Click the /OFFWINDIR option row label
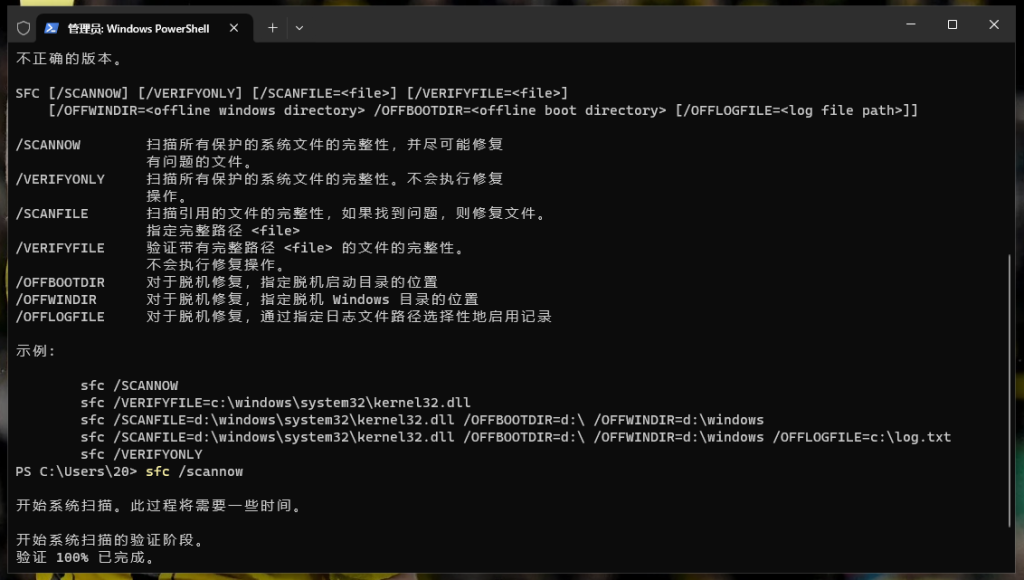The image size is (1024, 580). [x=56, y=300]
